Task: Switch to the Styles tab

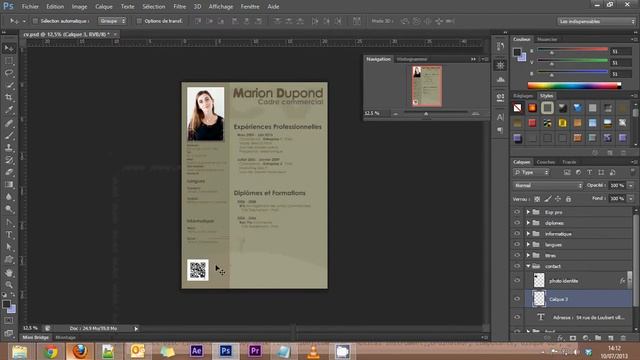Action: click(547, 96)
